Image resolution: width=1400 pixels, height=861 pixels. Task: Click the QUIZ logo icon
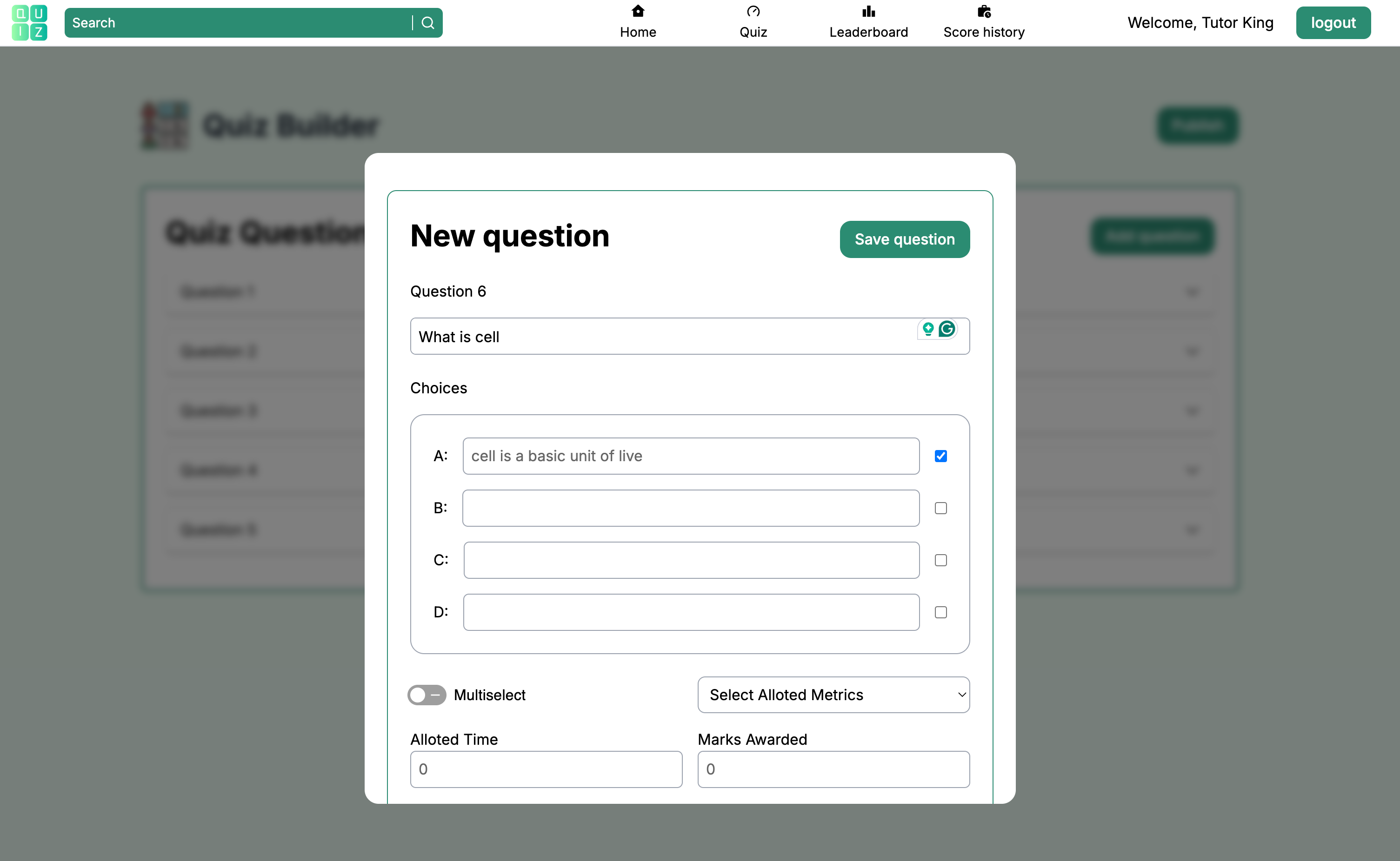pyautogui.click(x=30, y=23)
